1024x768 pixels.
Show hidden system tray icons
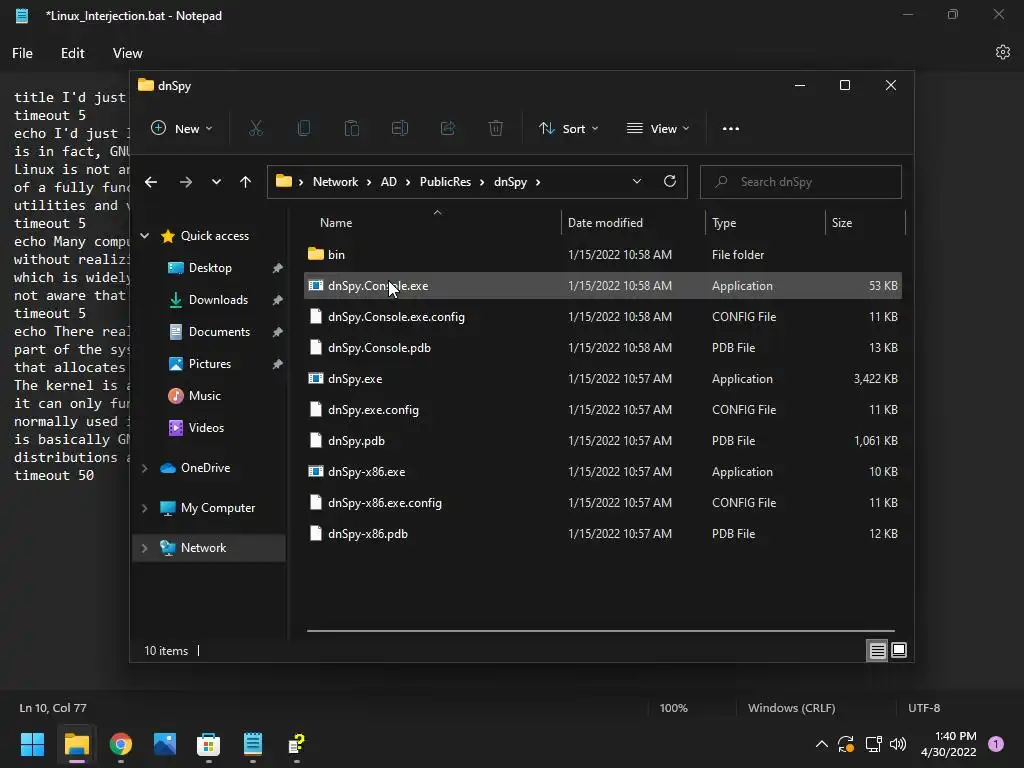click(822, 744)
